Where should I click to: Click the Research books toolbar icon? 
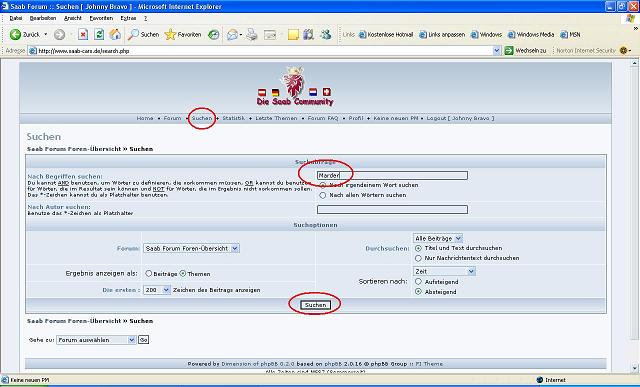click(309, 35)
